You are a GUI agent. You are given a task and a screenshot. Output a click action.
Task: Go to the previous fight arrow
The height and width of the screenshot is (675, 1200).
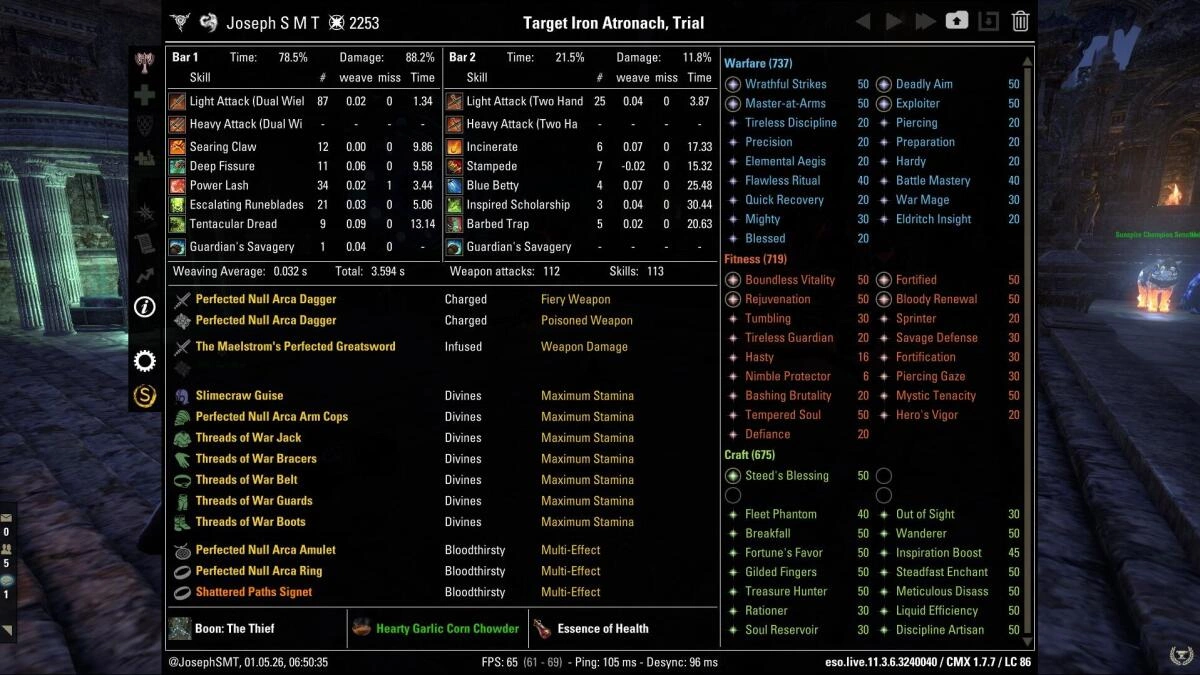[862, 21]
